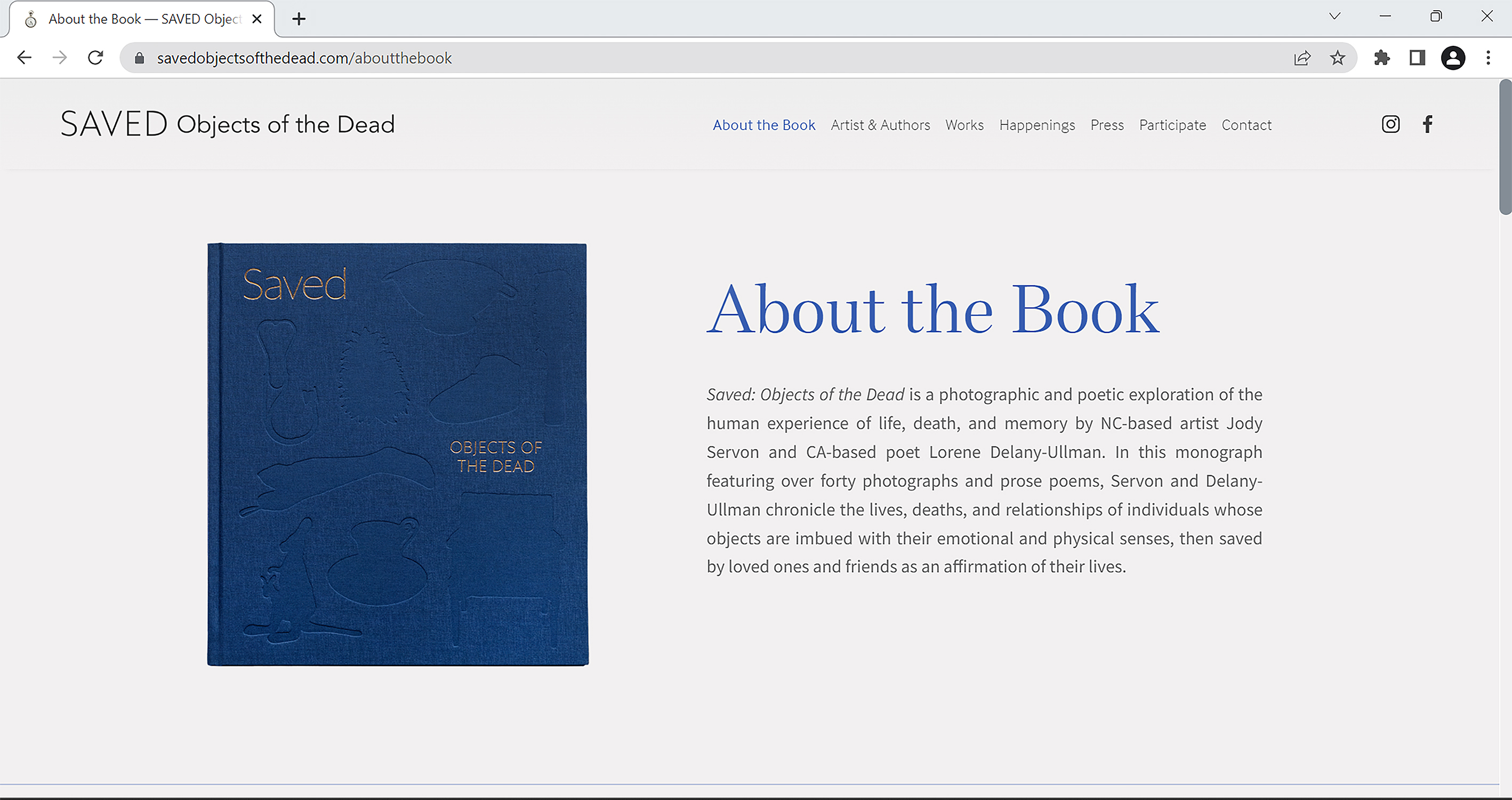Open the user profile avatar icon
Viewport: 1512px width, 800px height.
coord(1453,58)
